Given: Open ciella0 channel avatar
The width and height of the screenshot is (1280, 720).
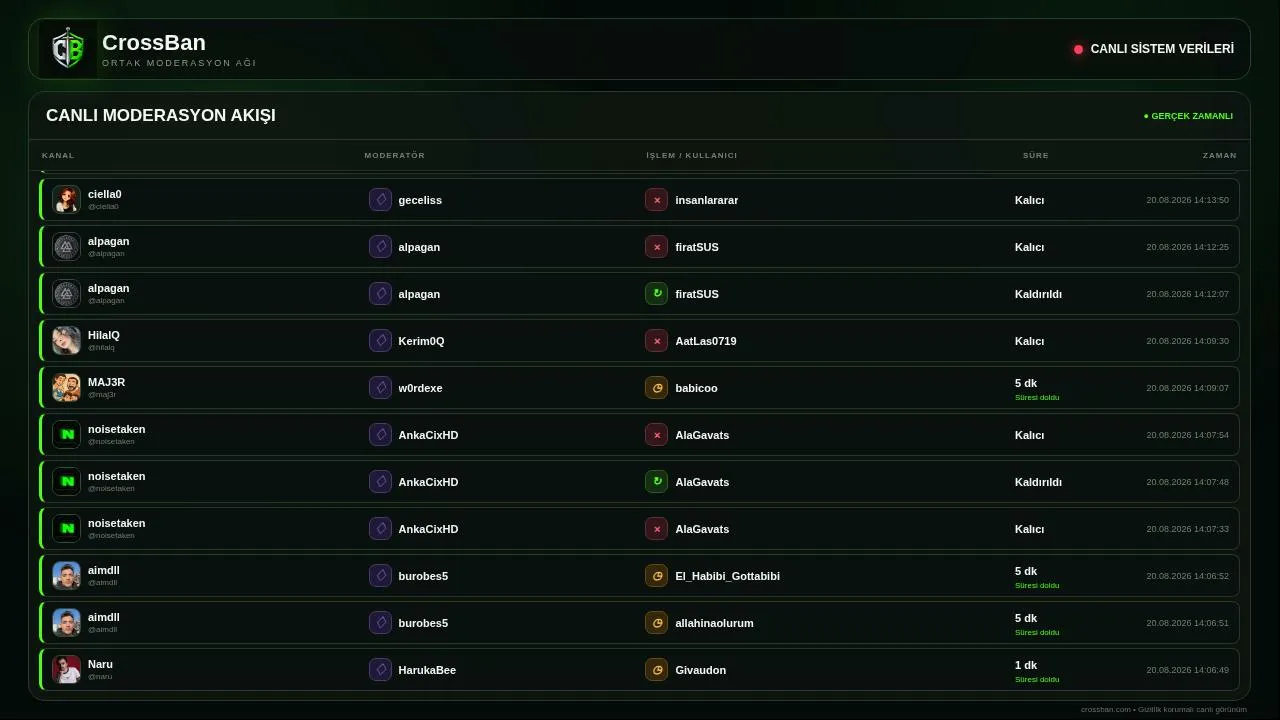Looking at the screenshot, I should (67, 200).
